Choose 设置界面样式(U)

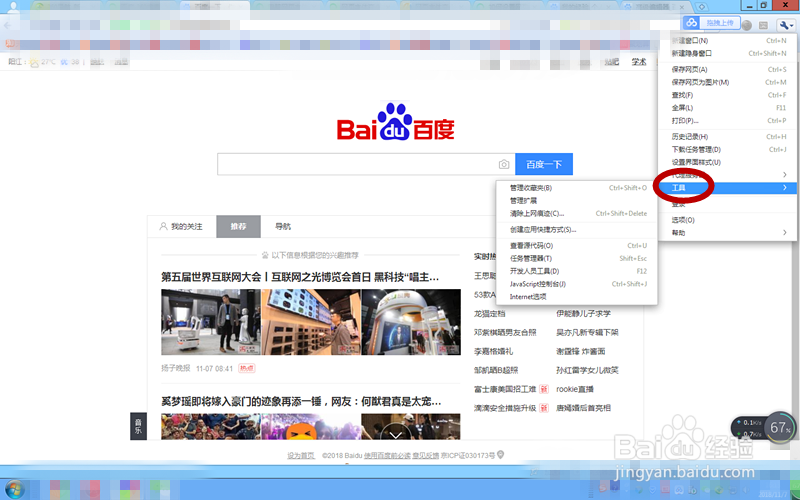729,162
